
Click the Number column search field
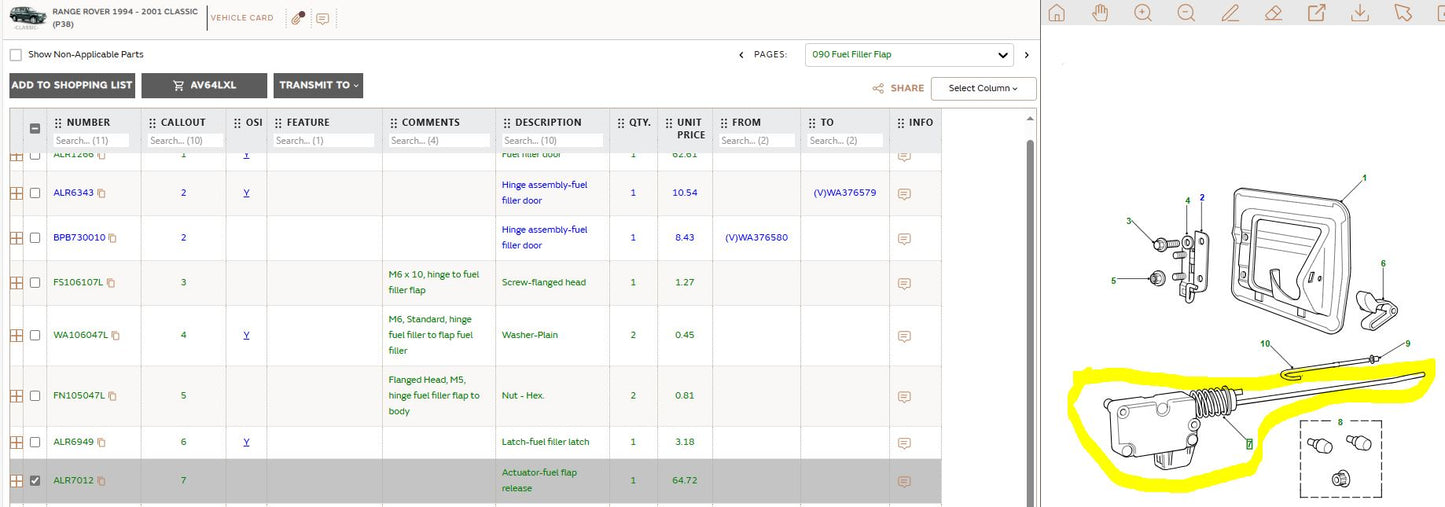click(91, 141)
